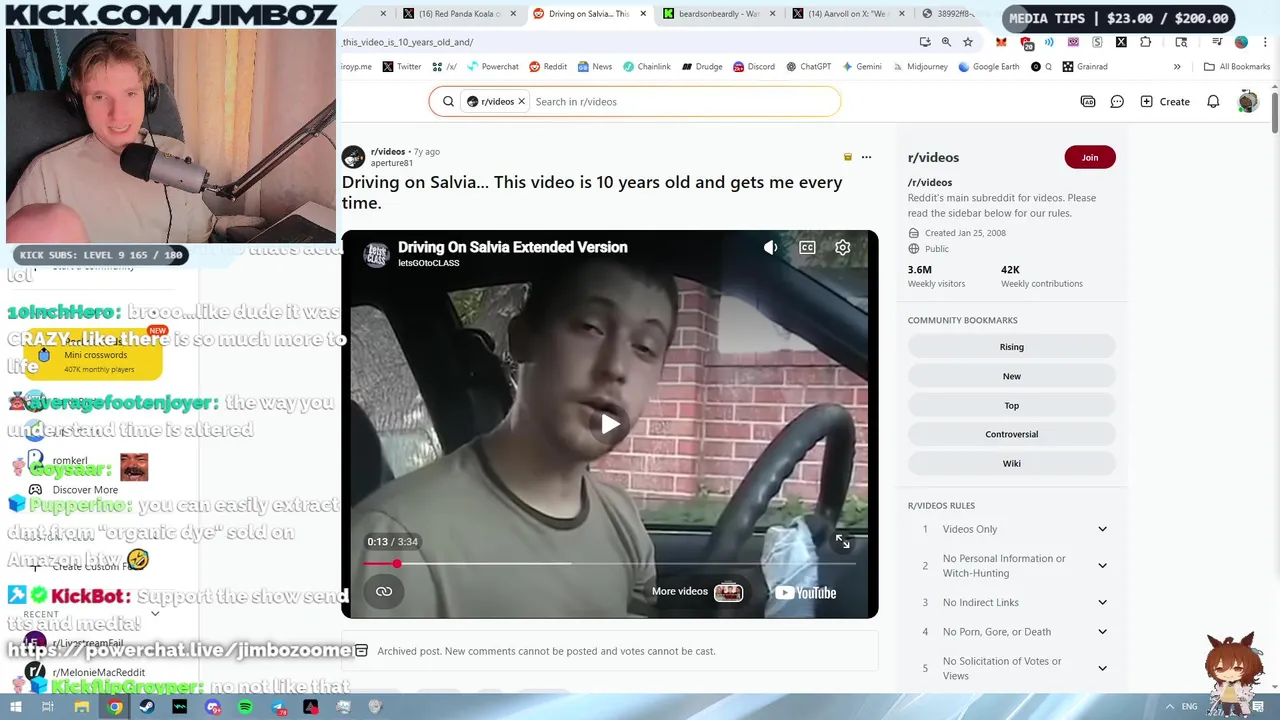Focus the Search in r/videos field
This screenshot has height=720, width=1280.
(683, 101)
